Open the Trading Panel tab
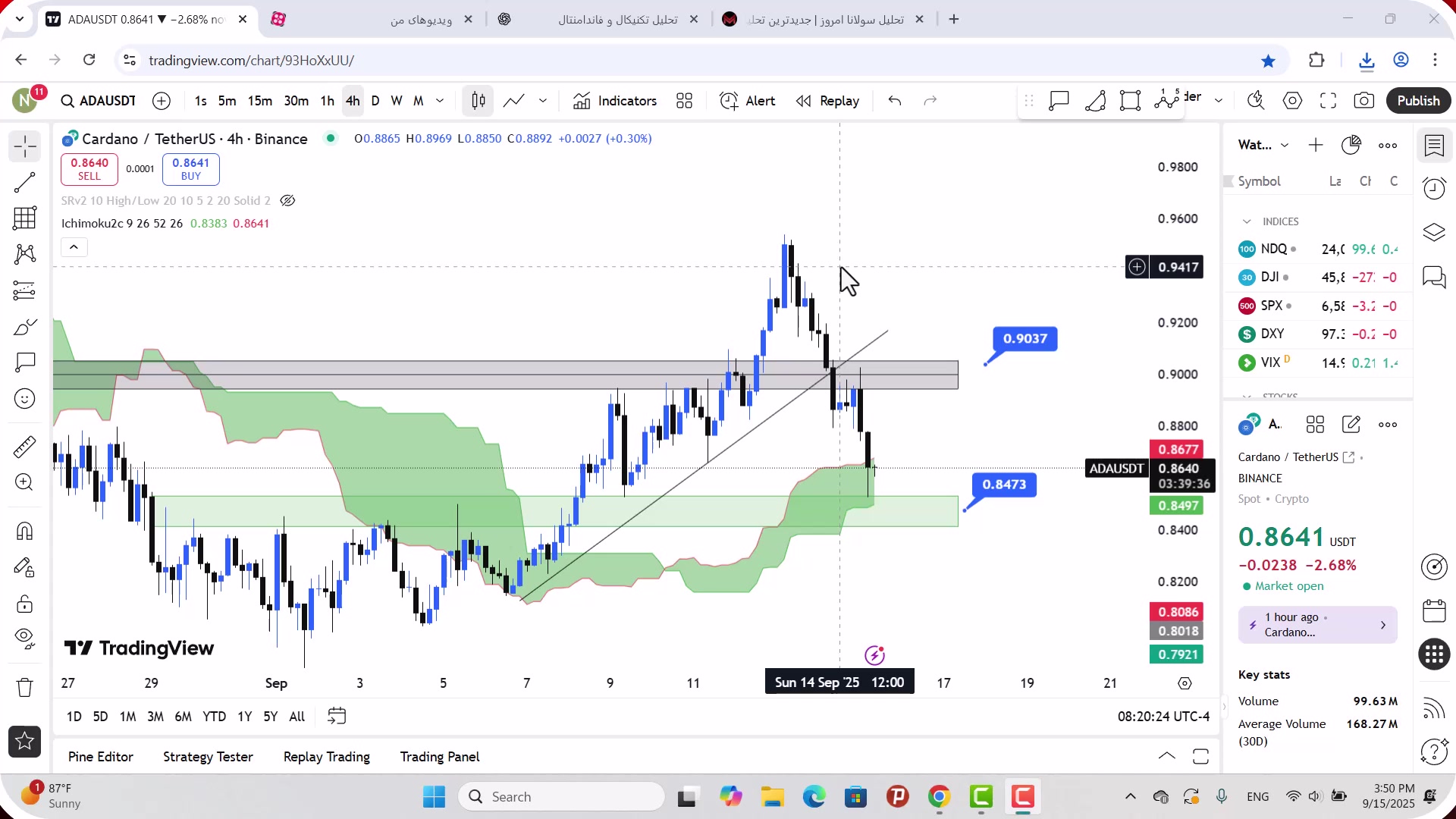 tap(440, 757)
